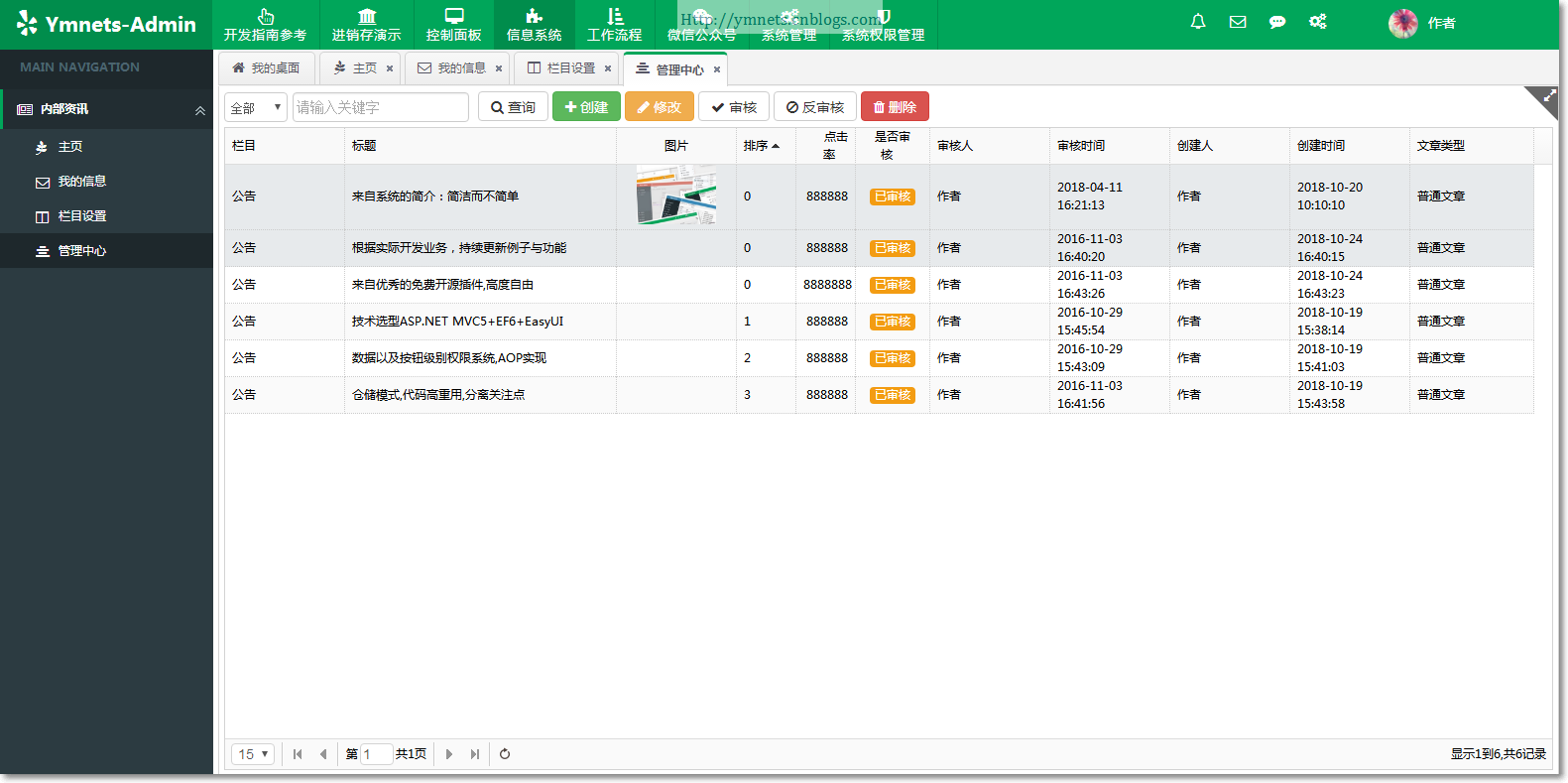Open the chat bubble messages icon
This screenshot has height=783, width=1568.
1277,22
